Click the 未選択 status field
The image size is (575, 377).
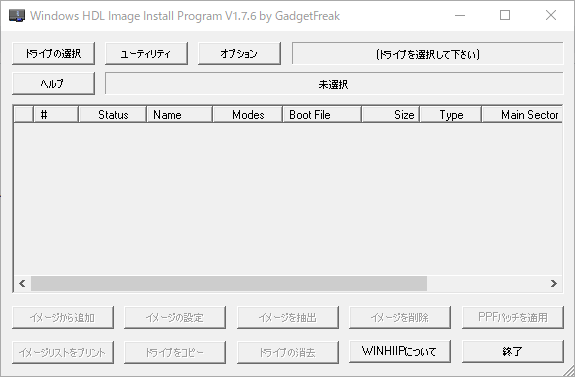pyautogui.click(x=334, y=84)
